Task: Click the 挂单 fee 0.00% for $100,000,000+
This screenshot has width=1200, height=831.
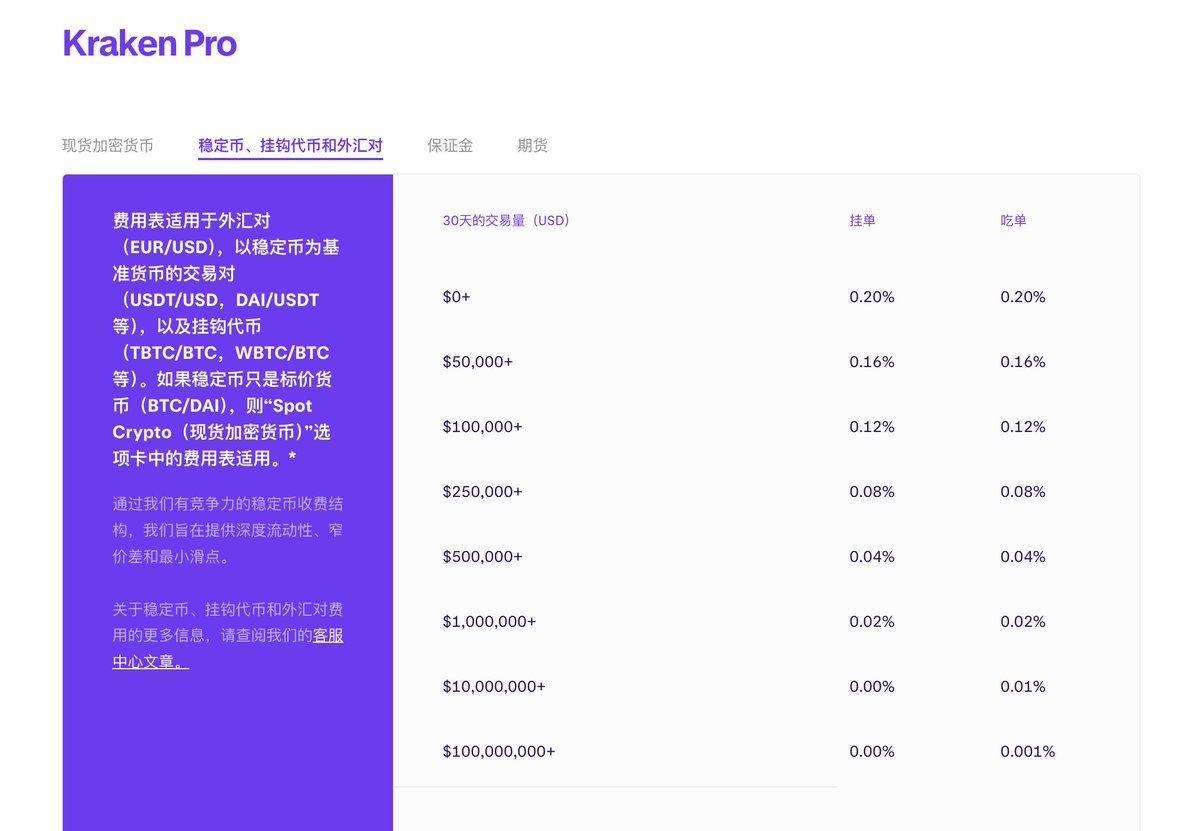Action: click(872, 752)
